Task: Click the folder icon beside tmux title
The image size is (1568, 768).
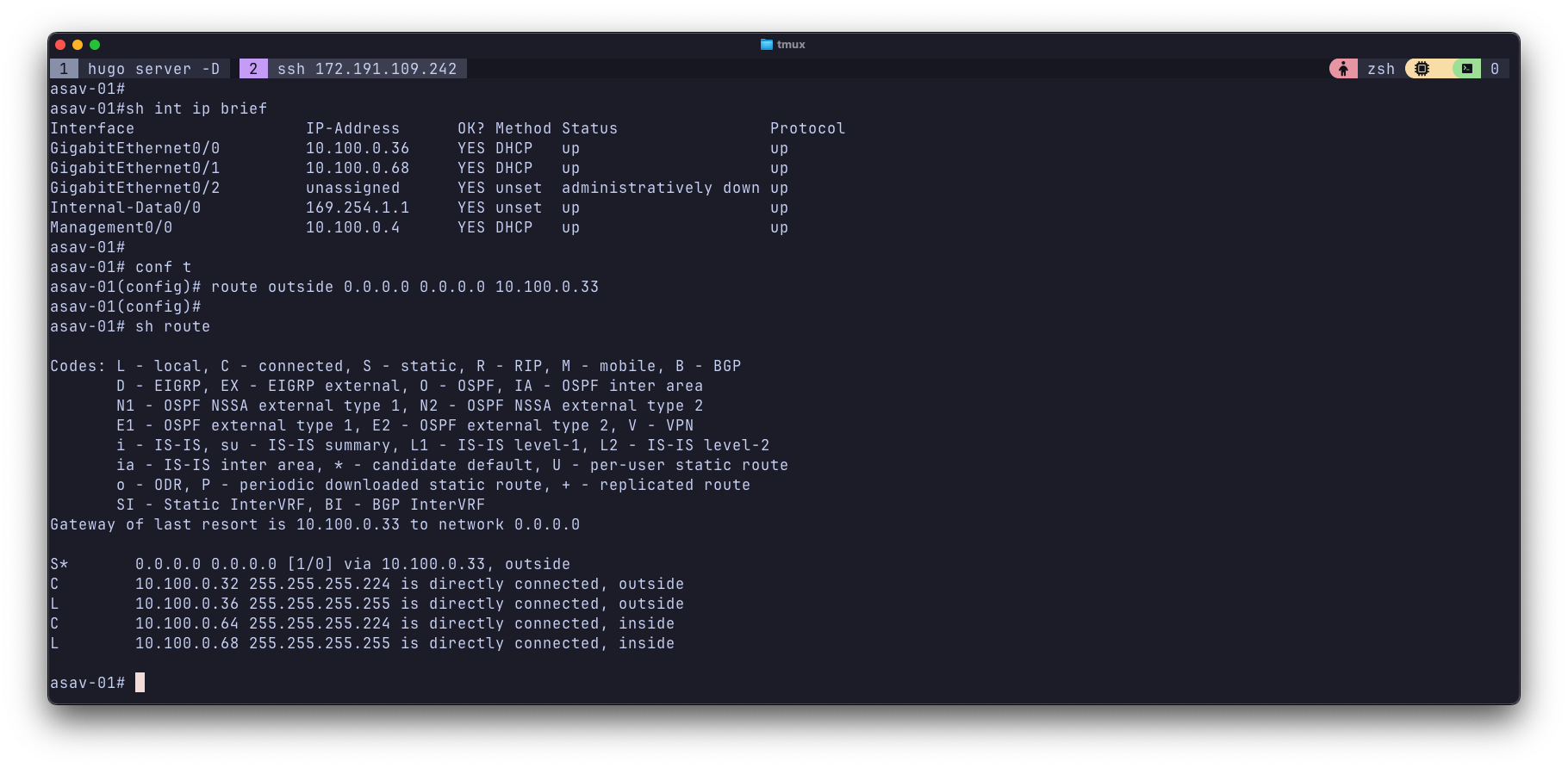Action: pos(766,45)
